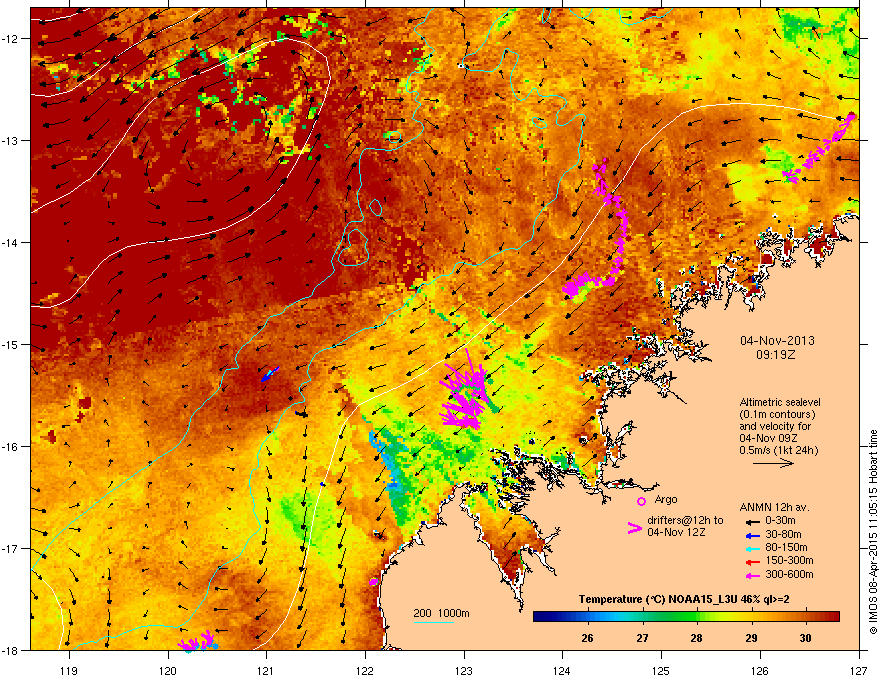The height and width of the screenshot is (680, 880).
Task: Click the '80-150m' depth label
Action: click(786, 548)
